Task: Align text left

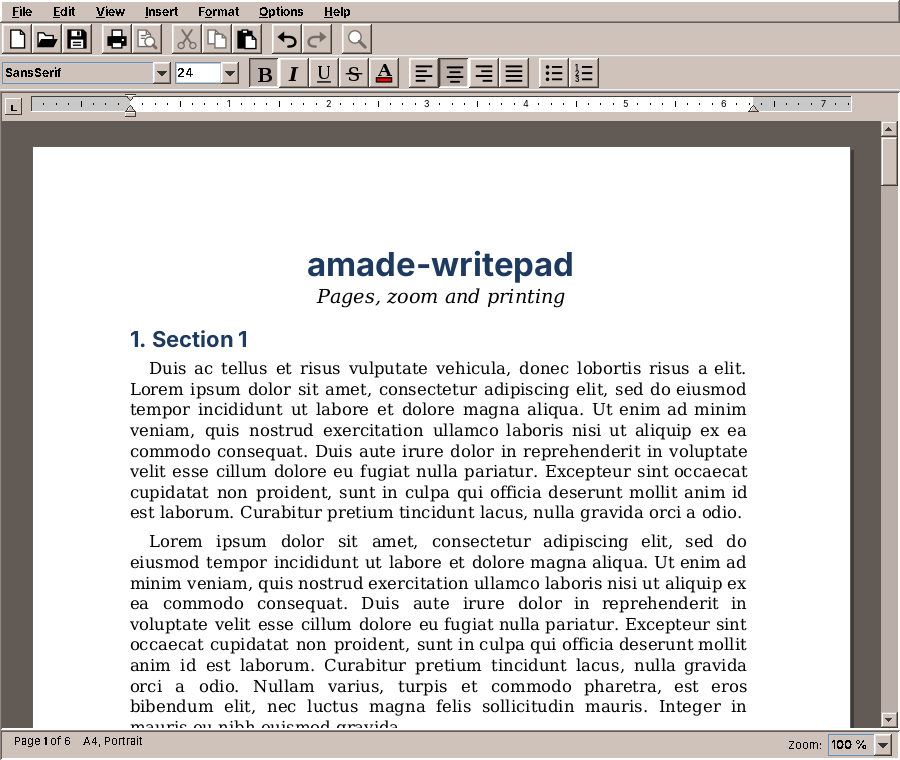Action: tap(424, 73)
